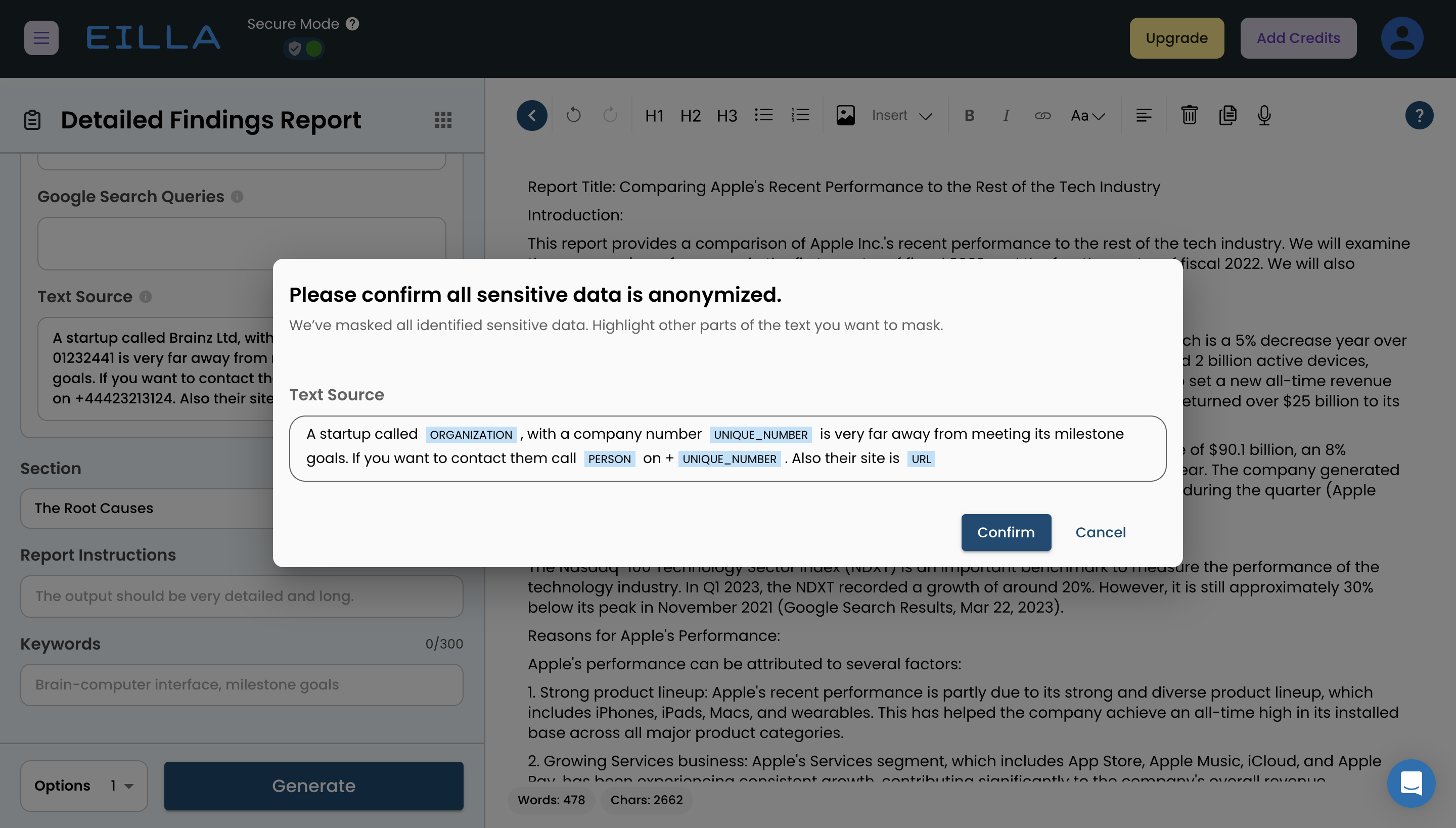Apply H2 heading style
The image size is (1456, 828).
coord(691,115)
